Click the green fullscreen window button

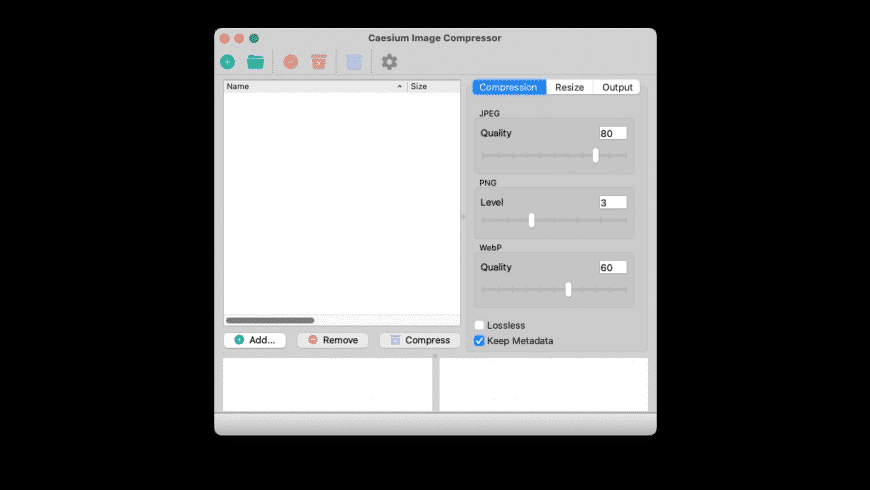point(254,38)
